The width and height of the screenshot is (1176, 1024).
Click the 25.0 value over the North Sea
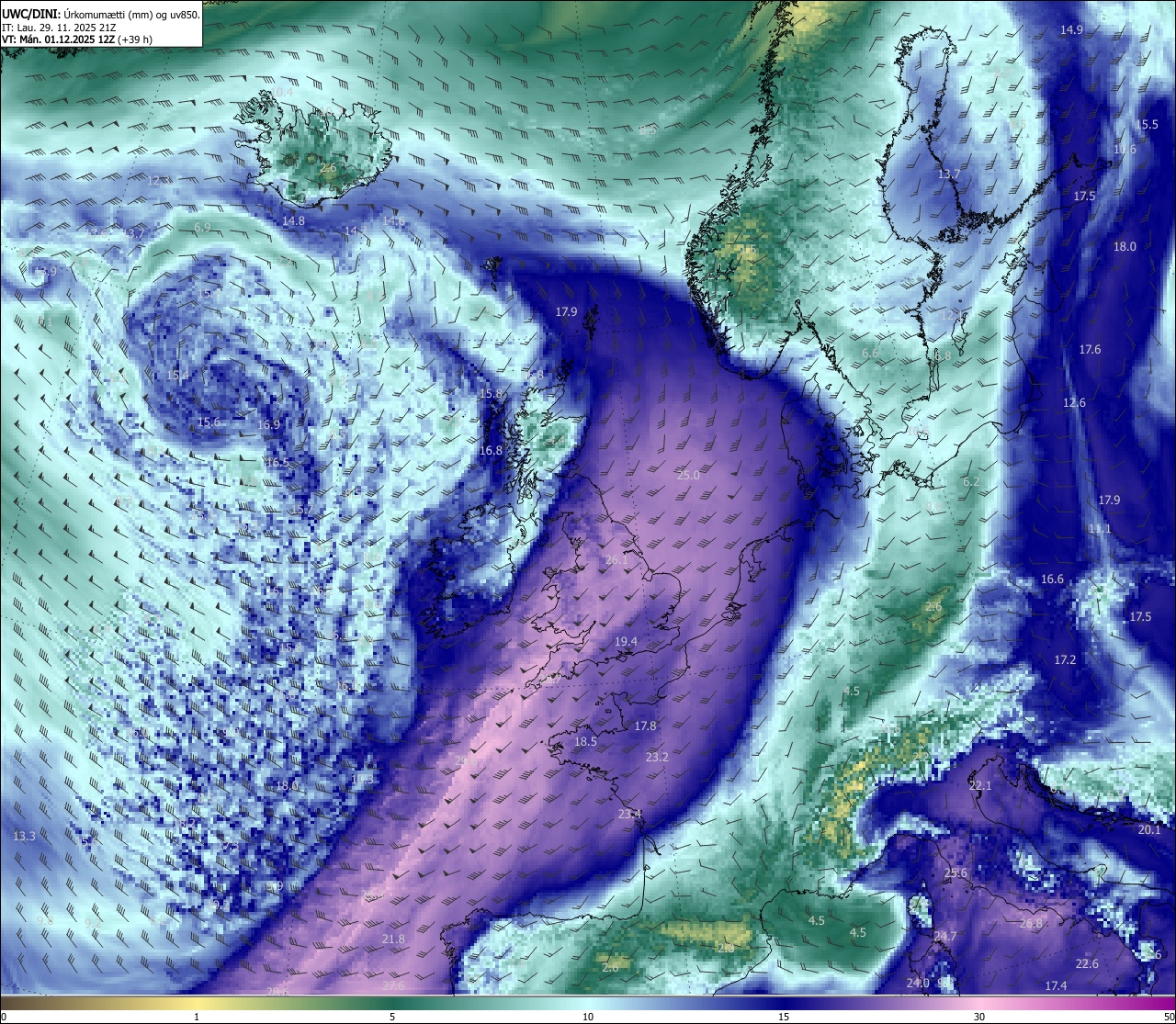click(688, 475)
